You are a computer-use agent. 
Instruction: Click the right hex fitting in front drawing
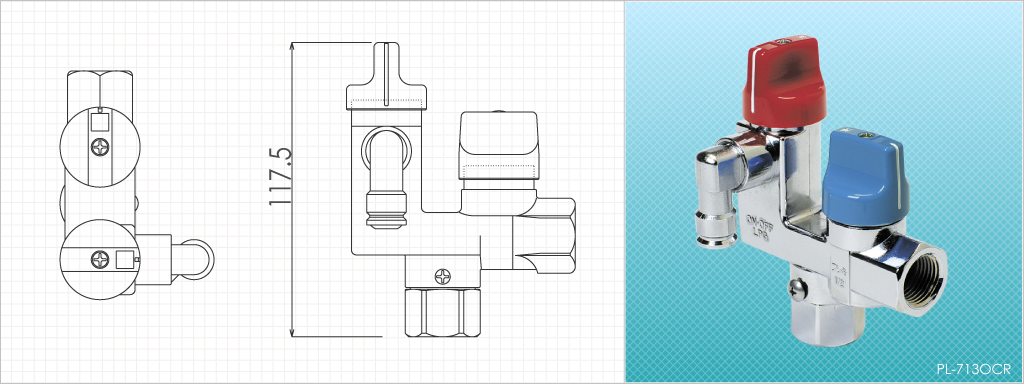click(x=544, y=235)
